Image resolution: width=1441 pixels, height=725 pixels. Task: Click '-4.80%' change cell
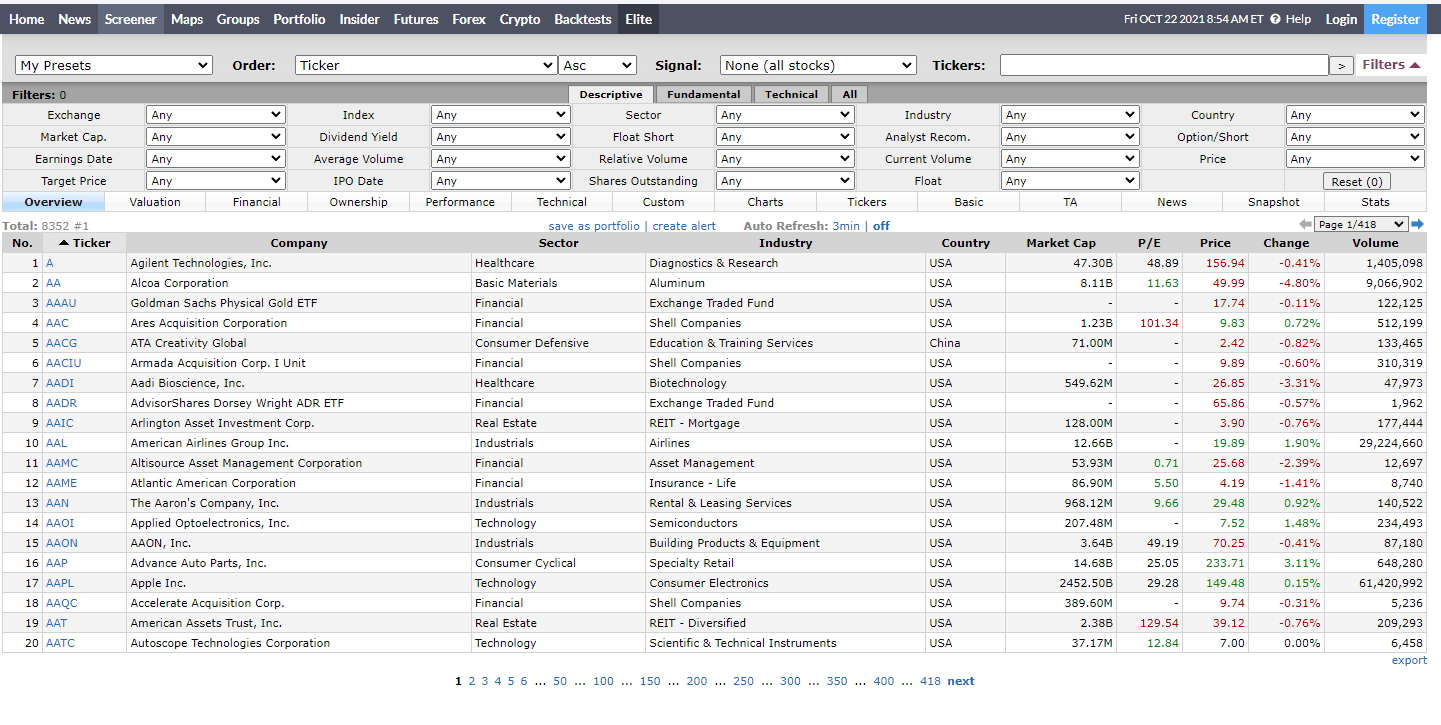[x=1286, y=283]
